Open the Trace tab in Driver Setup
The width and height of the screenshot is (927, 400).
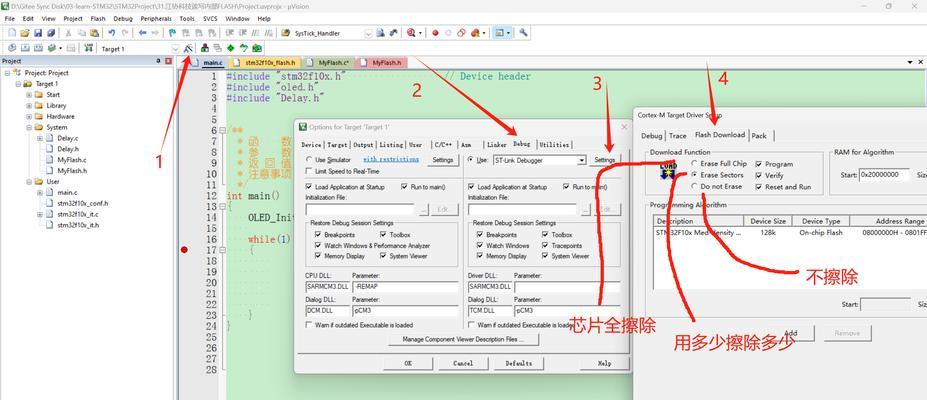[678, 135]
